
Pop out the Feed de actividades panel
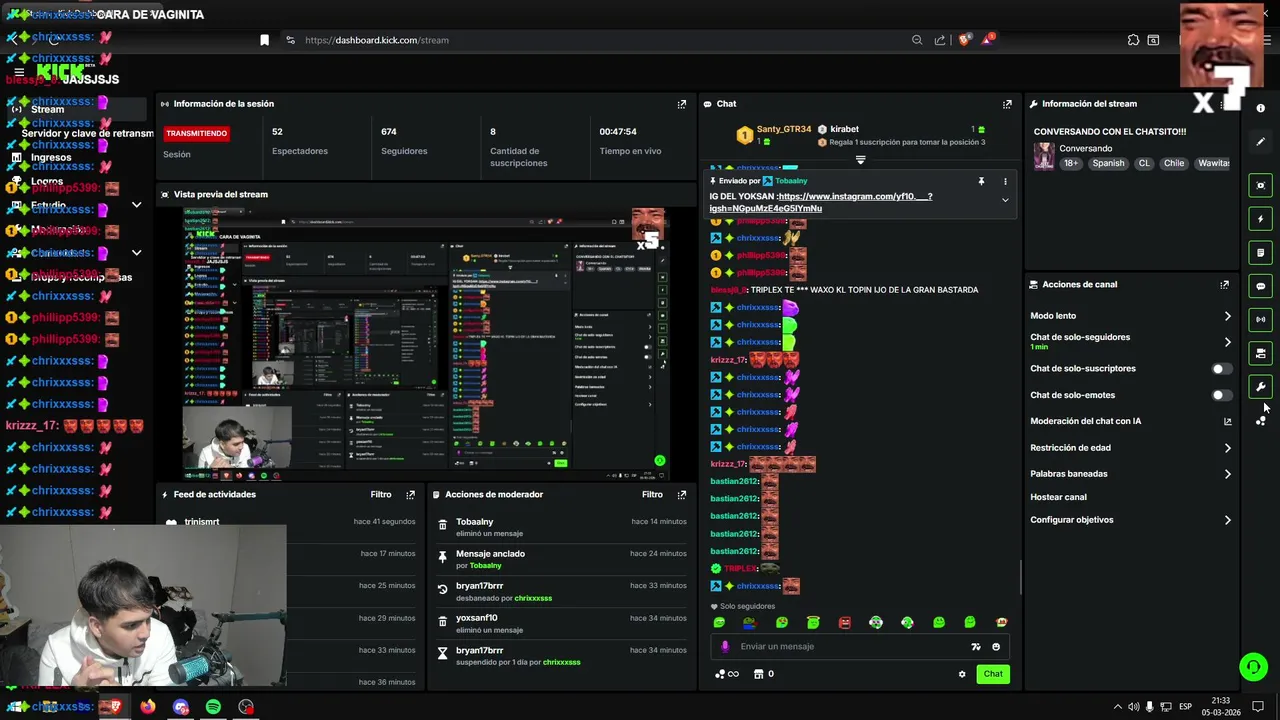click(x=410, y=495)
